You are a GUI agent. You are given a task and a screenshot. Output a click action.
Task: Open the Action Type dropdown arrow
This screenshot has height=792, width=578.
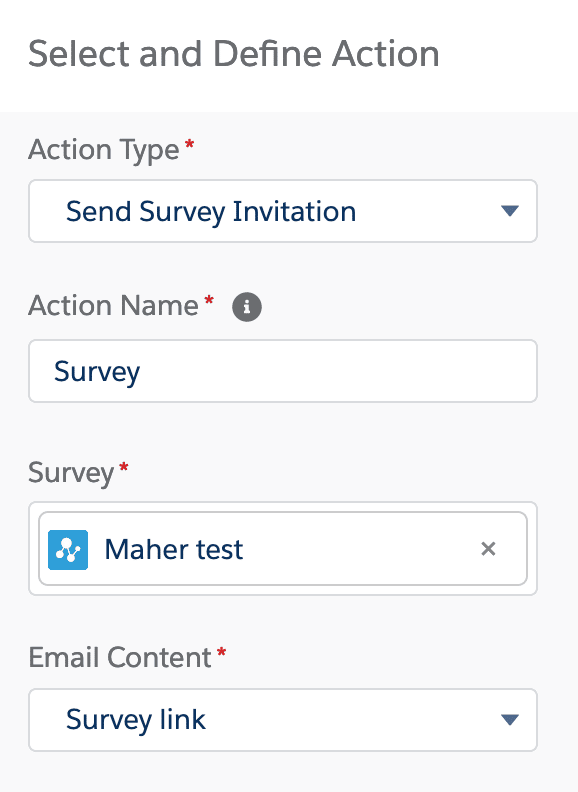[x=510, y=211]
